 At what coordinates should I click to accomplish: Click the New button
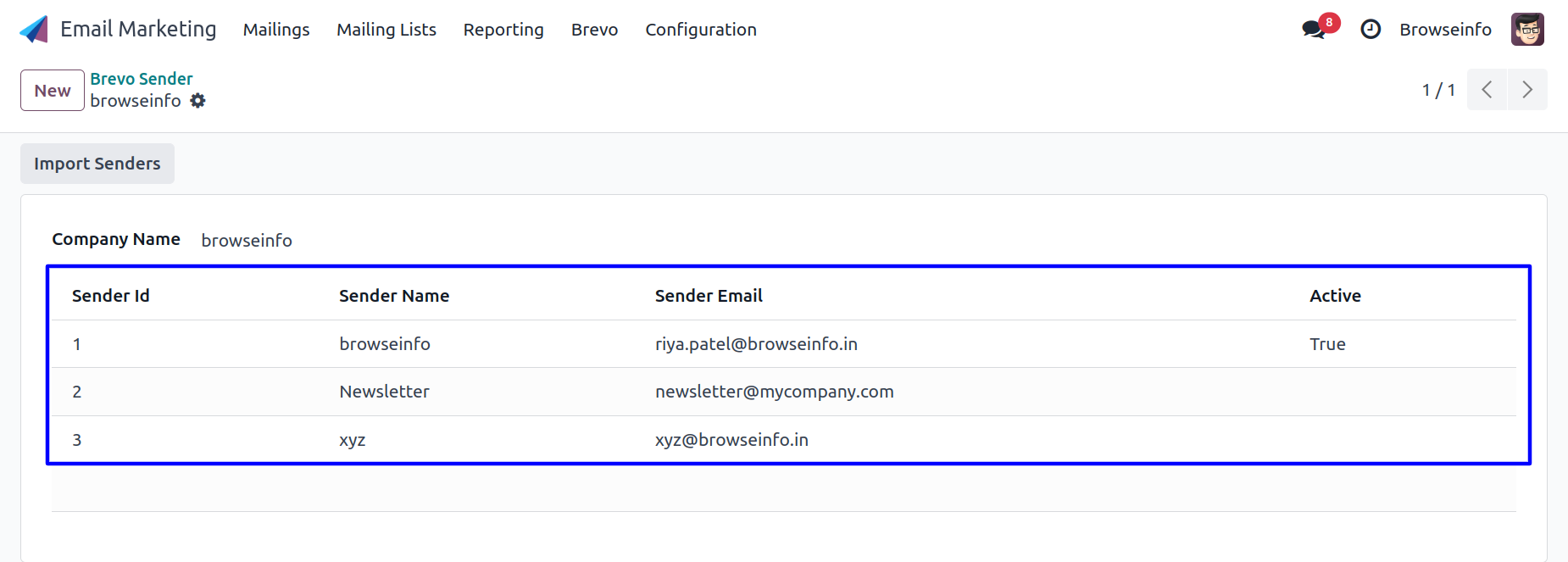point(53,91)
